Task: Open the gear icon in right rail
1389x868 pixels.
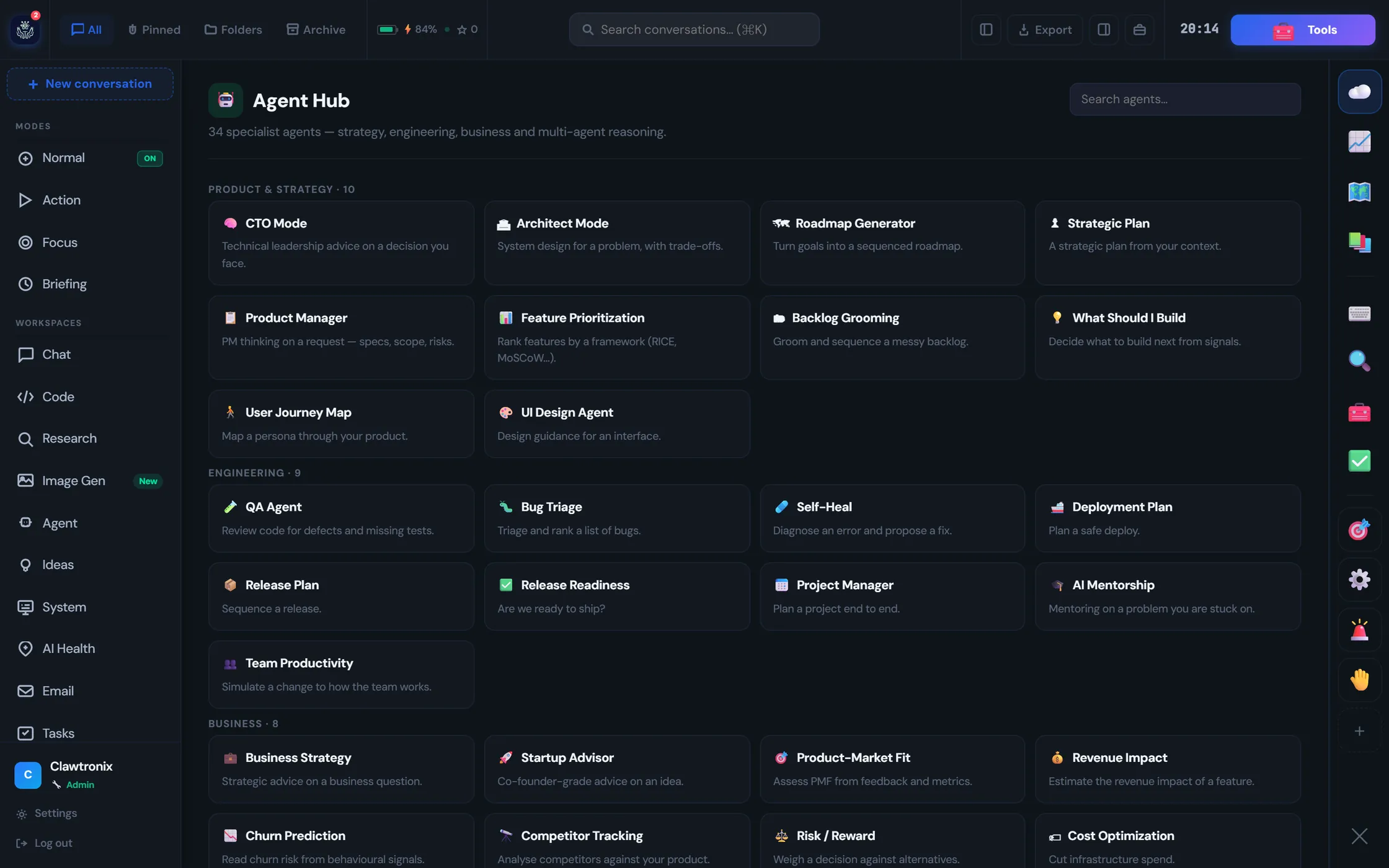Action: tap(1359, 580)
